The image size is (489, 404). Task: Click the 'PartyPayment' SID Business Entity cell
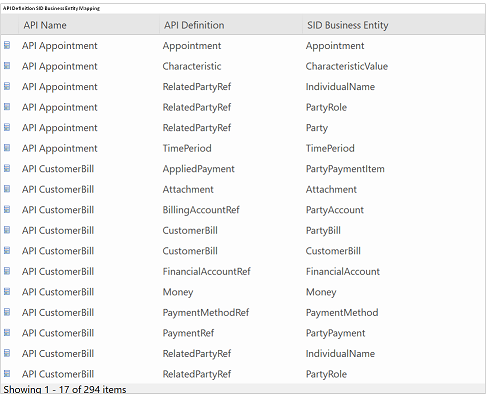point(335,333)
